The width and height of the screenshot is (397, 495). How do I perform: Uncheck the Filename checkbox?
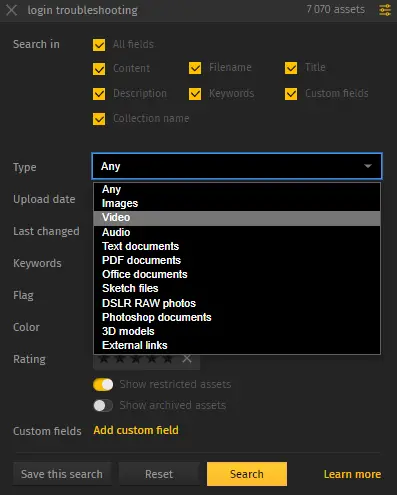click(195, 68)
